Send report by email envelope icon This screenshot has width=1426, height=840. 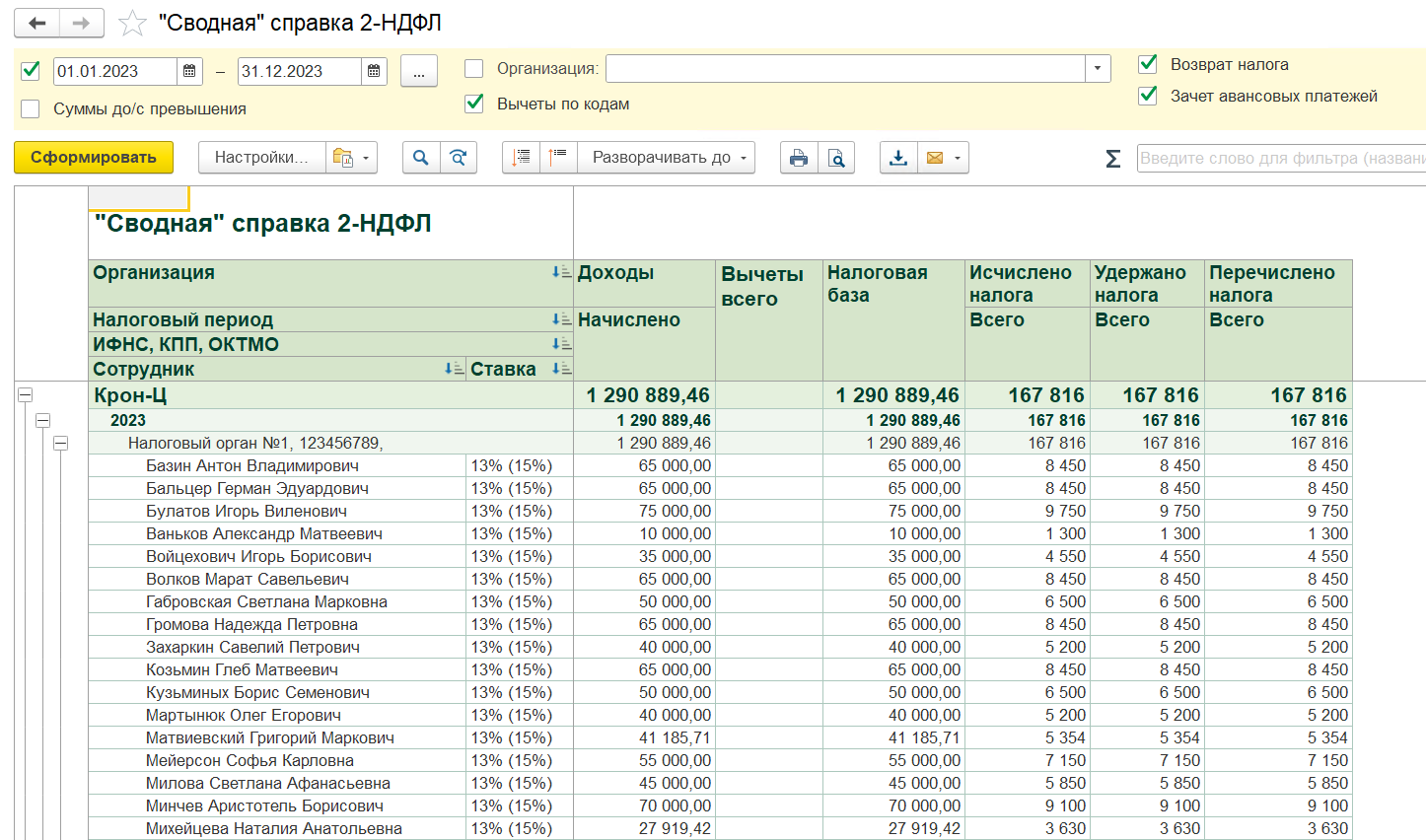pyautogui.click(x=935, y=158)
